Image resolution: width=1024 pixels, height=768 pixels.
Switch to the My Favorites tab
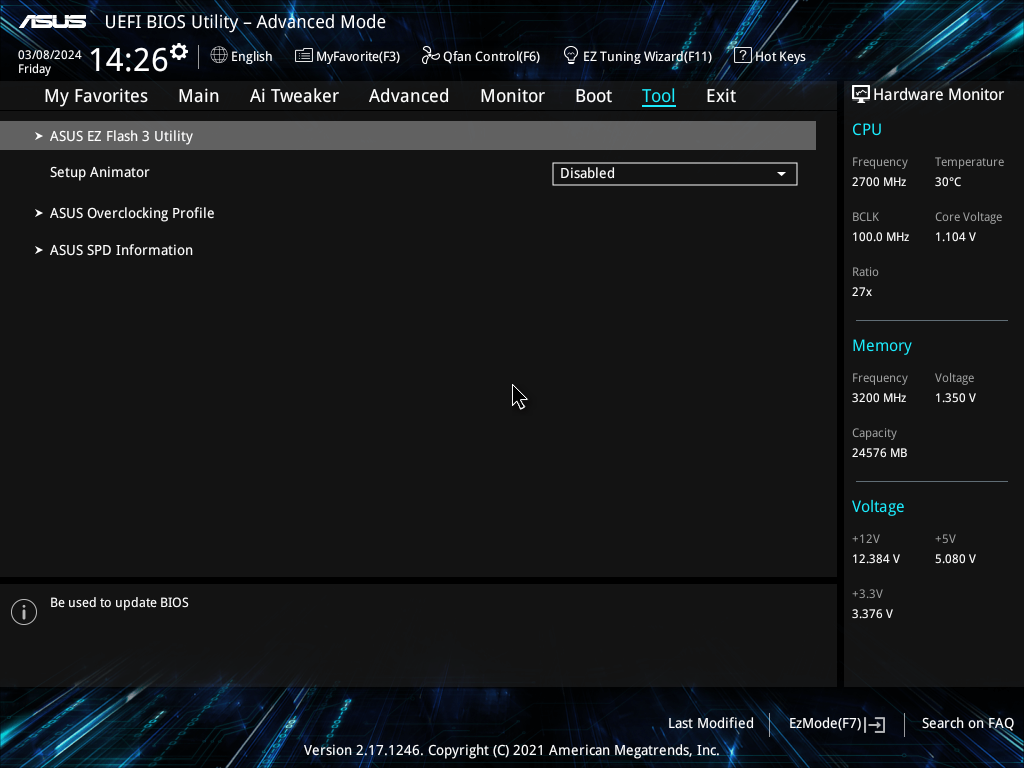tap(96, 96)
